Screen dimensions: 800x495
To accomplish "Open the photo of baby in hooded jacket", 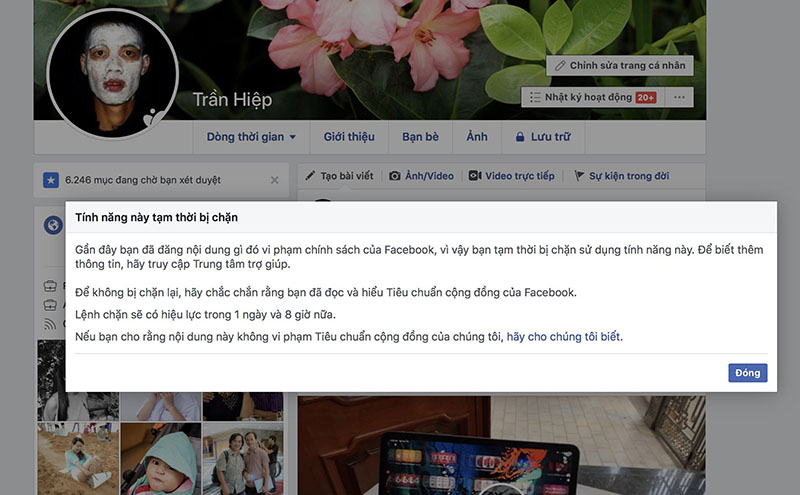I will tap(161, 459).
